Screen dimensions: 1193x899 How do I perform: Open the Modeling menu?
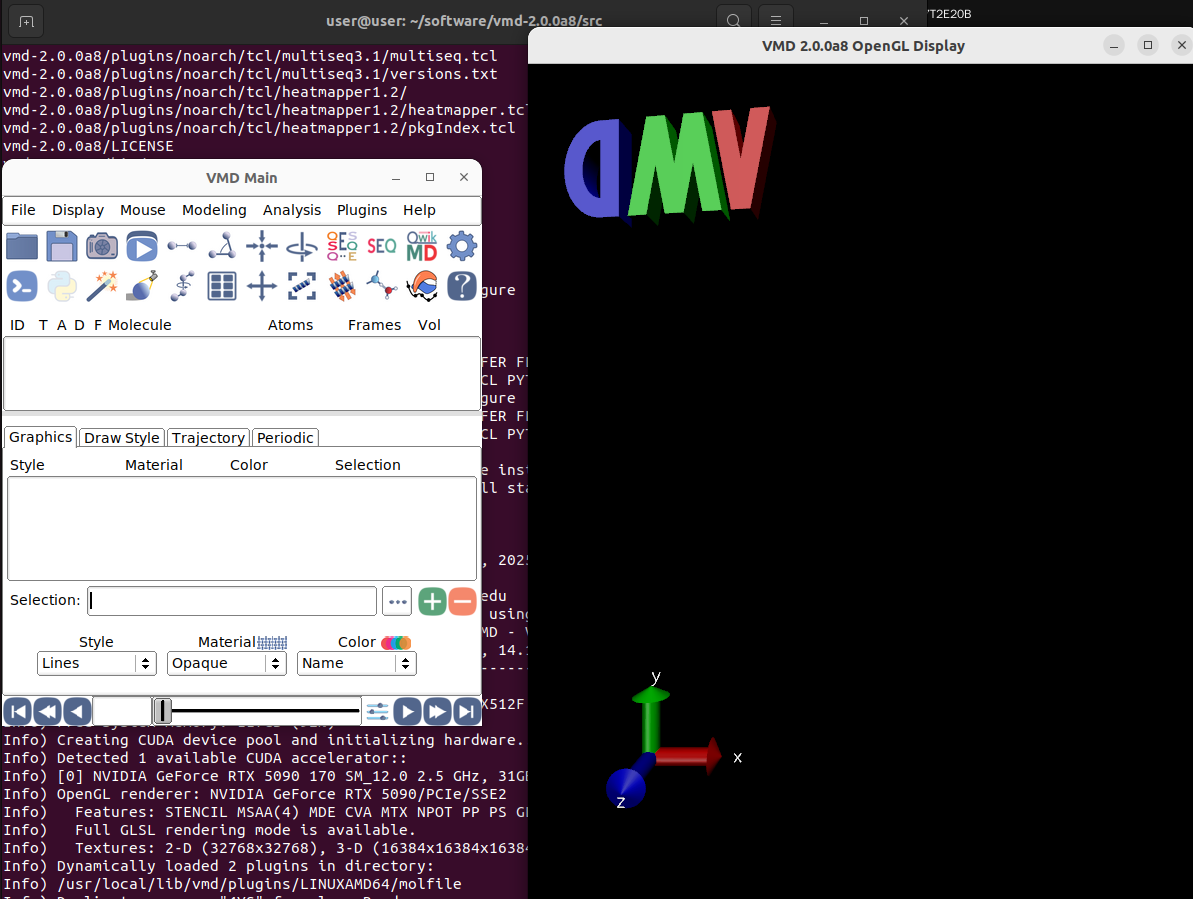[x=214, y=210]
